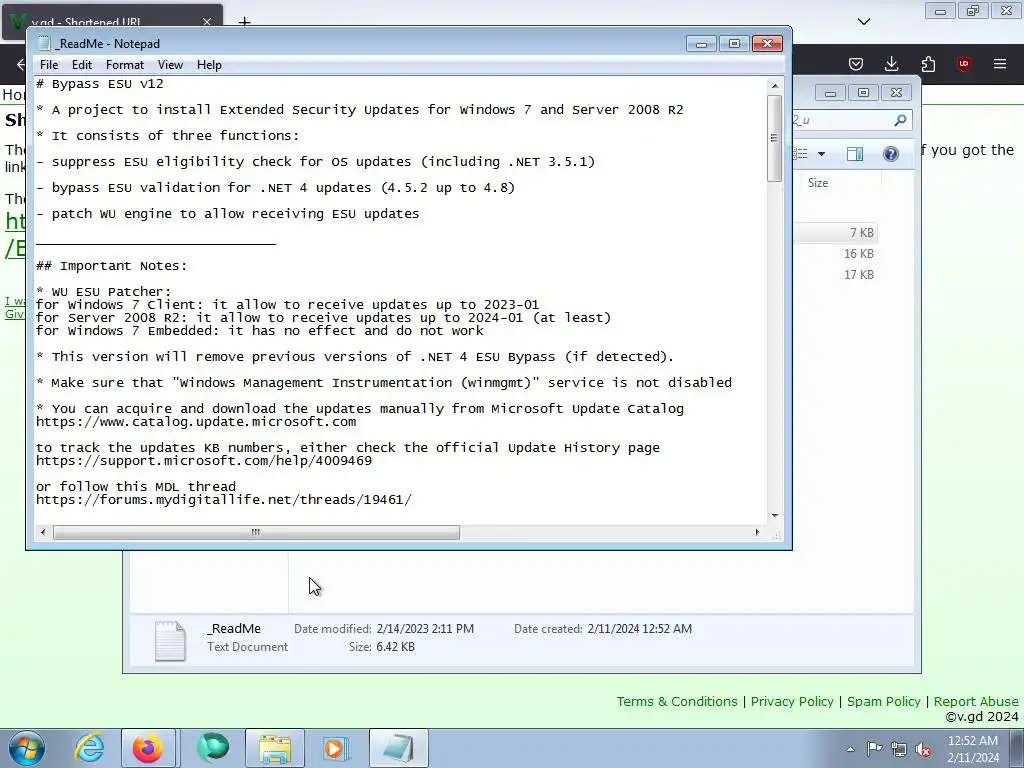This screenshot has height=768, width=1024.
Task: Close the v.gd Shortened URL tab
Action: [207, 22]
